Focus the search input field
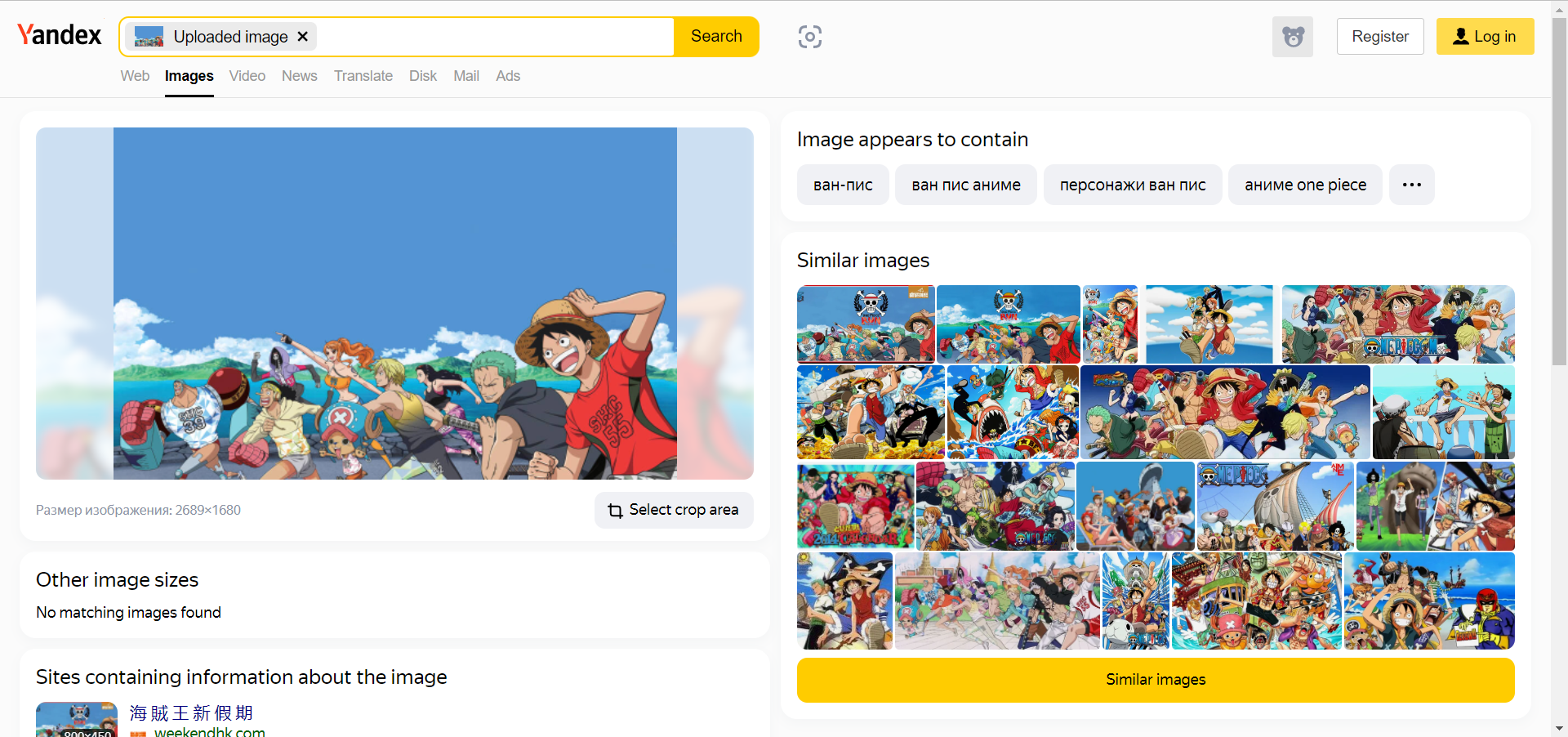Viewport: 1568px width, 737px height. point(494,37)
